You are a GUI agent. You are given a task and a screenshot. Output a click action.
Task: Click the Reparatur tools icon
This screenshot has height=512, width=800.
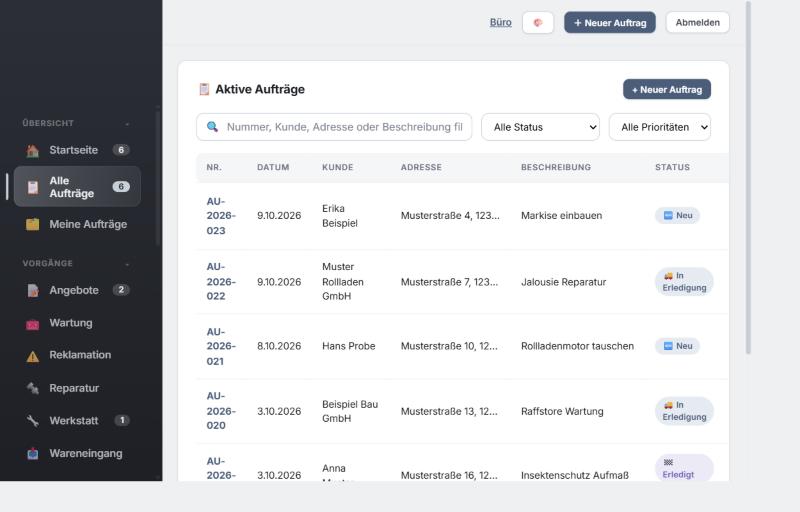[x=33, y=389]
